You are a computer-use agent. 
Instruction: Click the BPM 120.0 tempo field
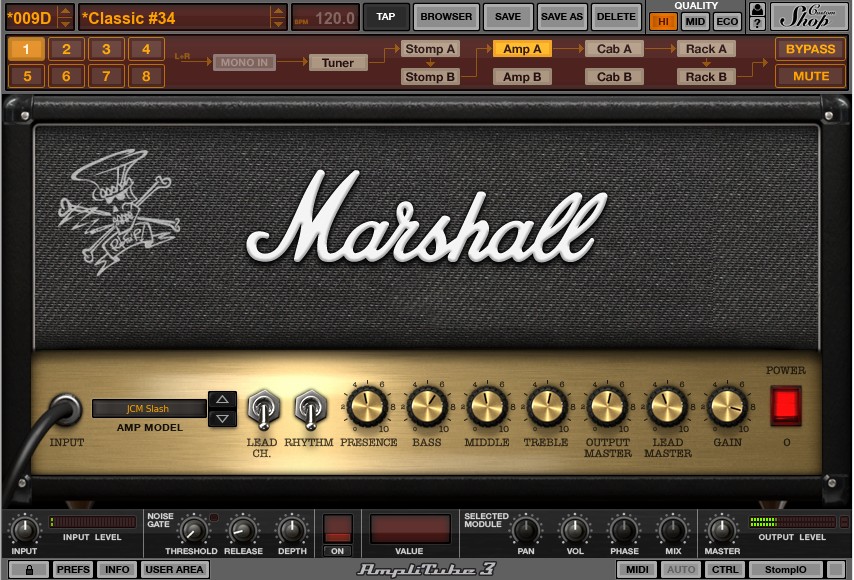(x=326, y=18)
